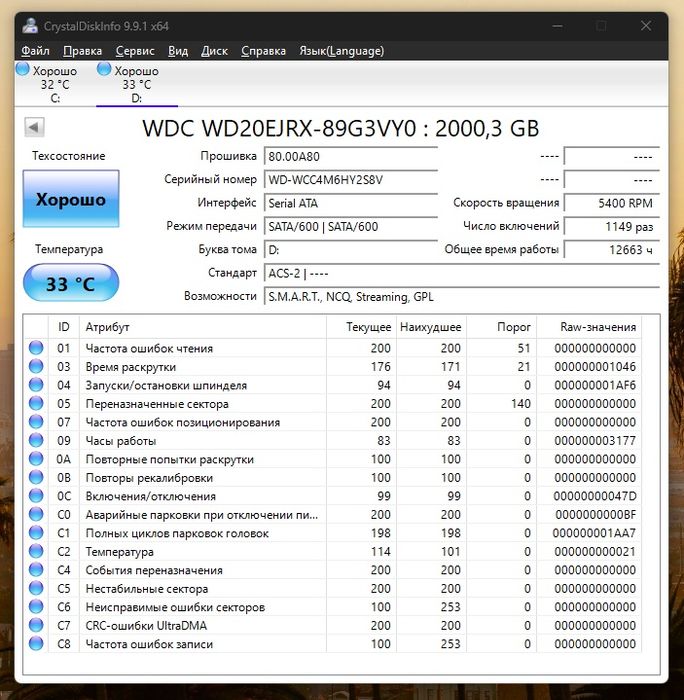Screen dimensions: 684x700
Task: Select row Время раскрутки
Action: click(x=333, y=367)
